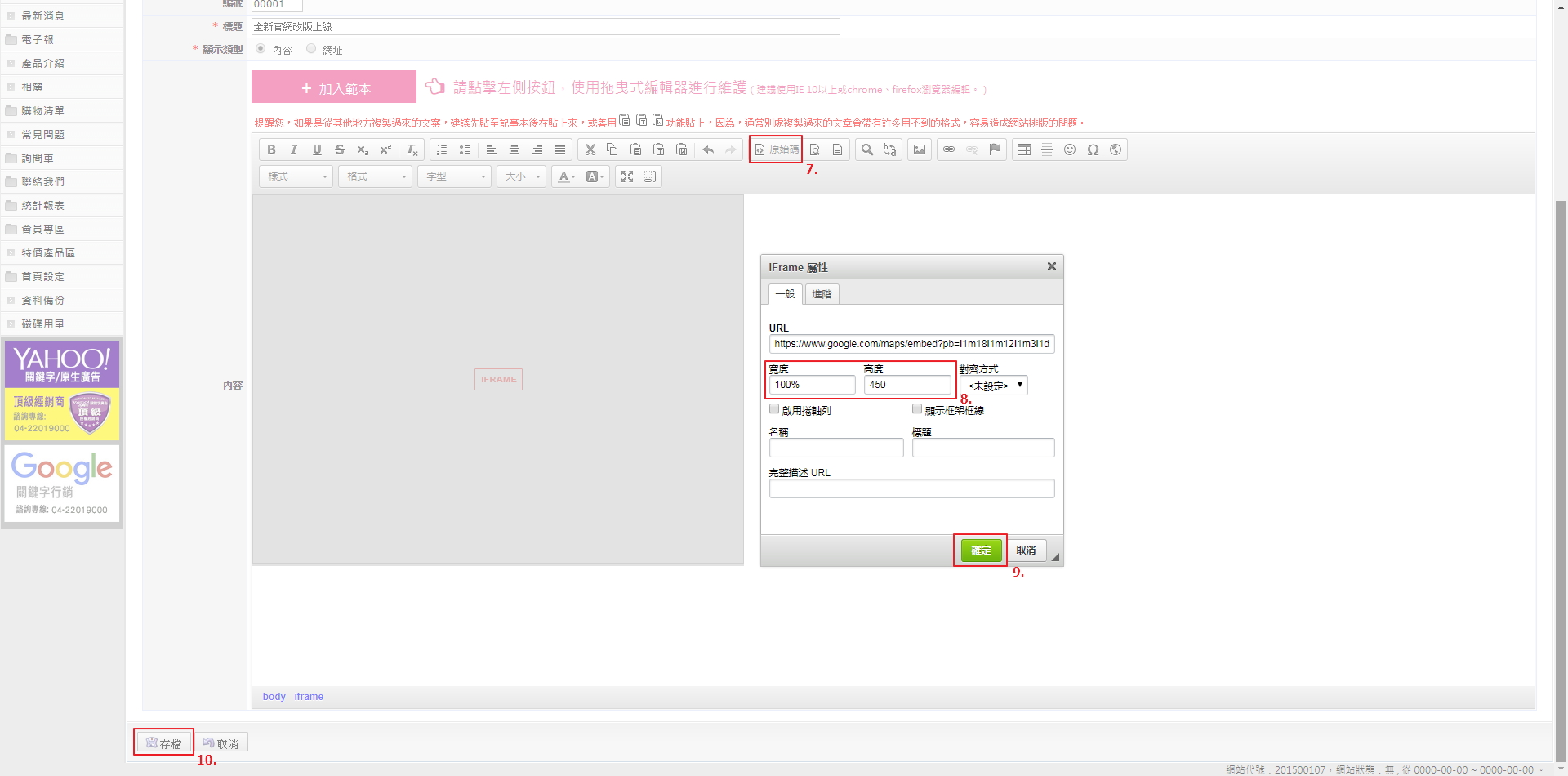Click the strikethrough icon

click(340, 149)
